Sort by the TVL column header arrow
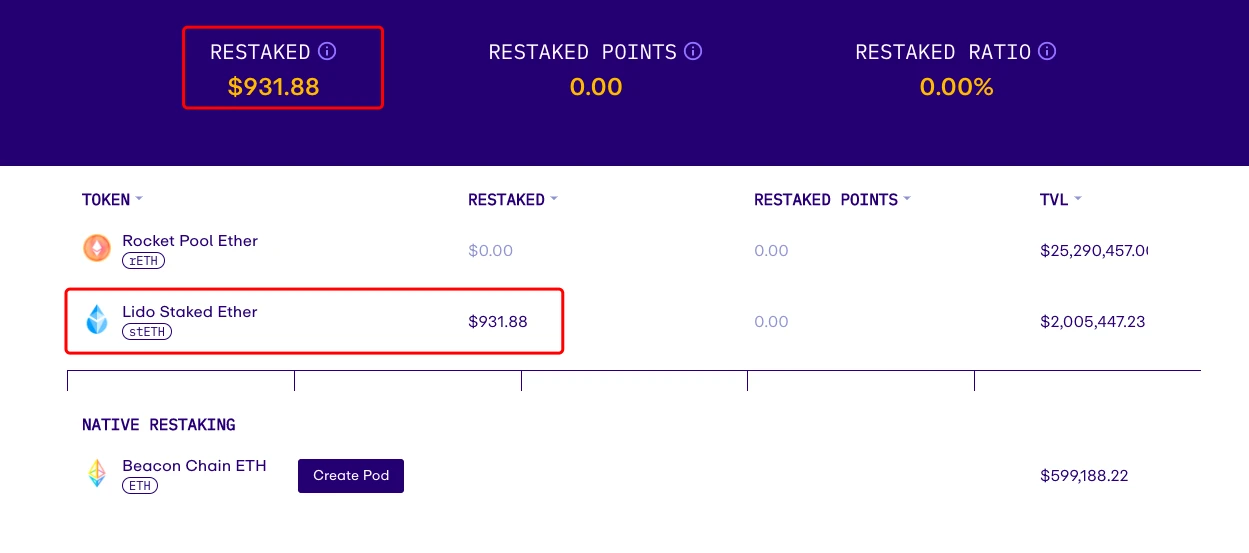Screen dimensions: 1249x553 click(x=1078, y=199)
